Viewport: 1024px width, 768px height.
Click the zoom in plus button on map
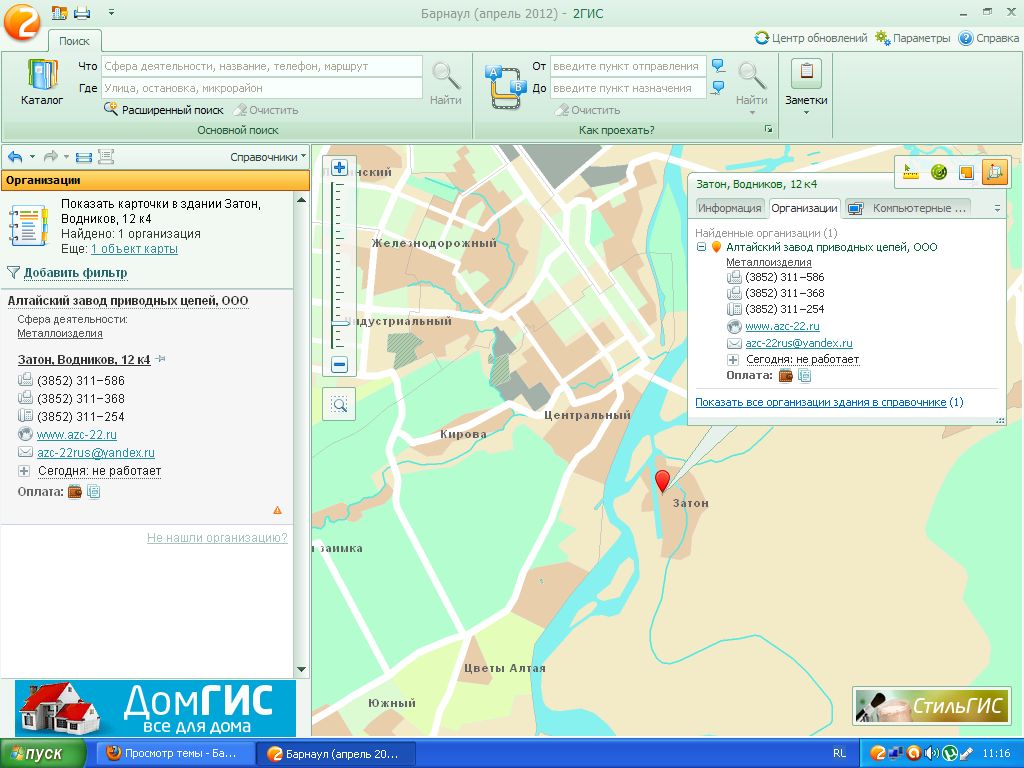339,168
